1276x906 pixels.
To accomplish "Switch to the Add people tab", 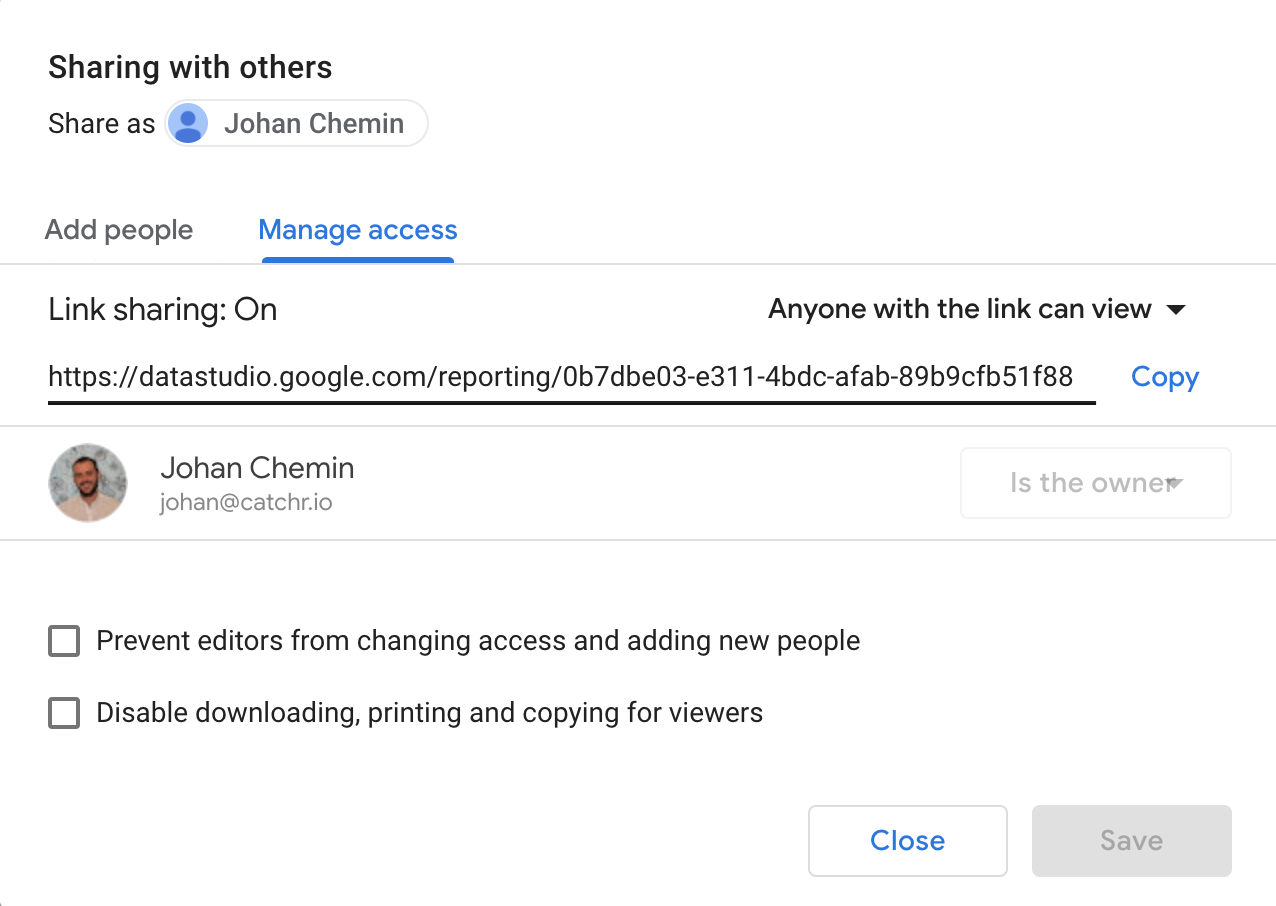I will pyautogui.click(x=118, y=230).
